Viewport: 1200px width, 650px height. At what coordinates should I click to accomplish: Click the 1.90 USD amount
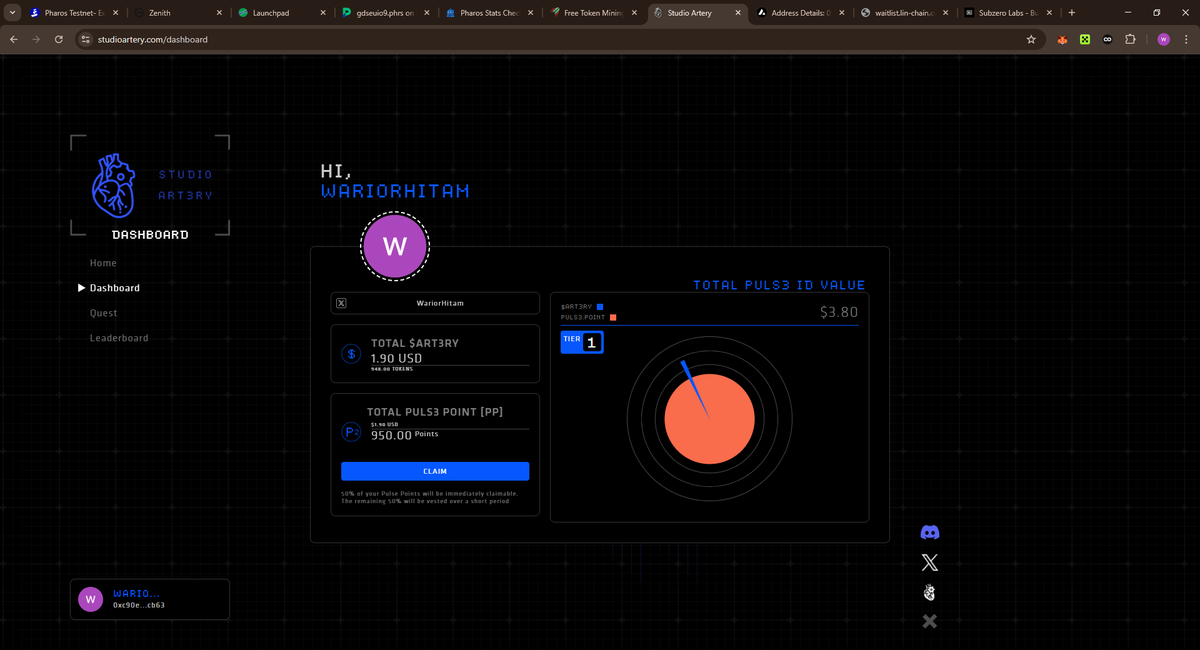point(396,358)
